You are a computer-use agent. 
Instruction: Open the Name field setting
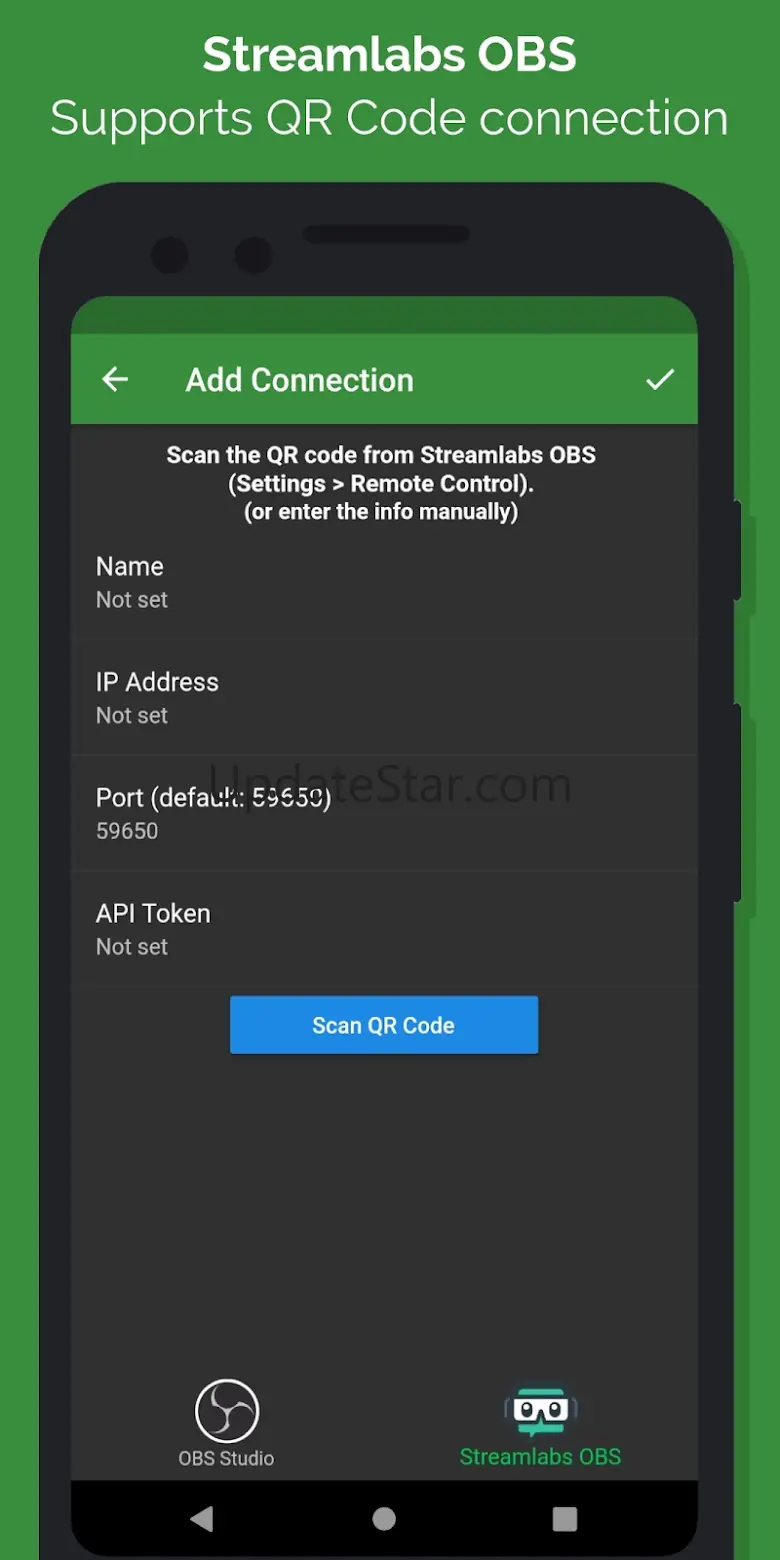(384, 582)
